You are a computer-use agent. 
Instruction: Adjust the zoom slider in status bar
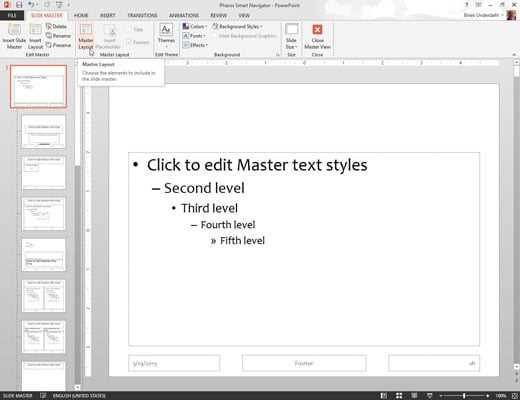464,396
